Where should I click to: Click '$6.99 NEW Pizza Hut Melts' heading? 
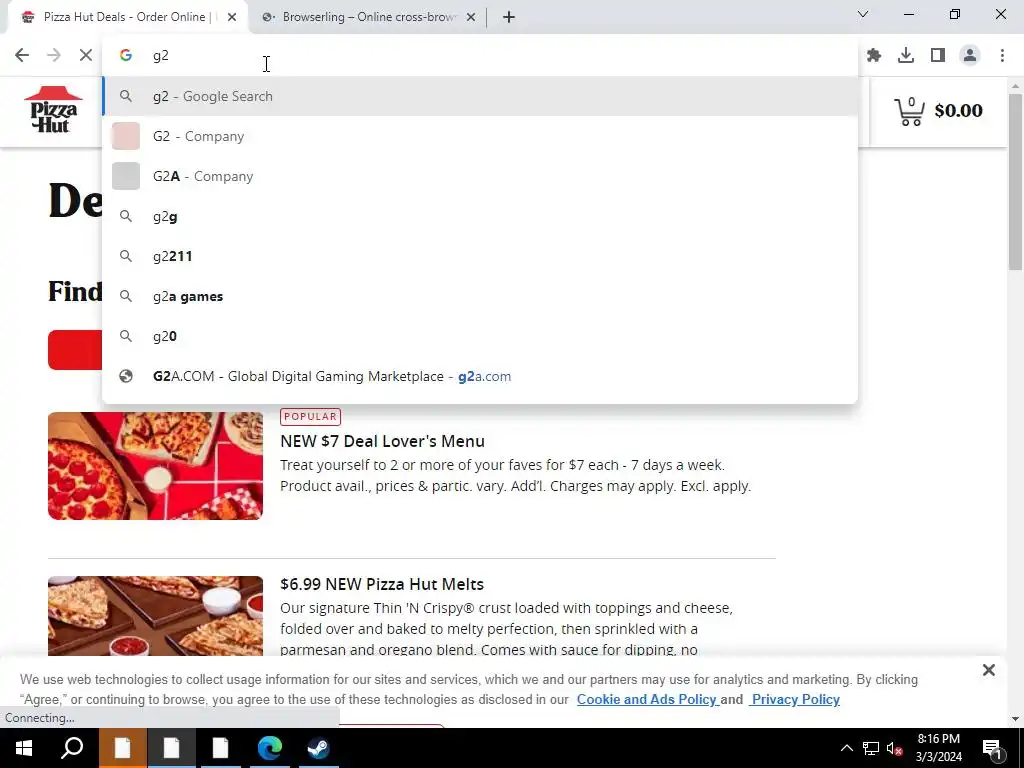point(382,584)
